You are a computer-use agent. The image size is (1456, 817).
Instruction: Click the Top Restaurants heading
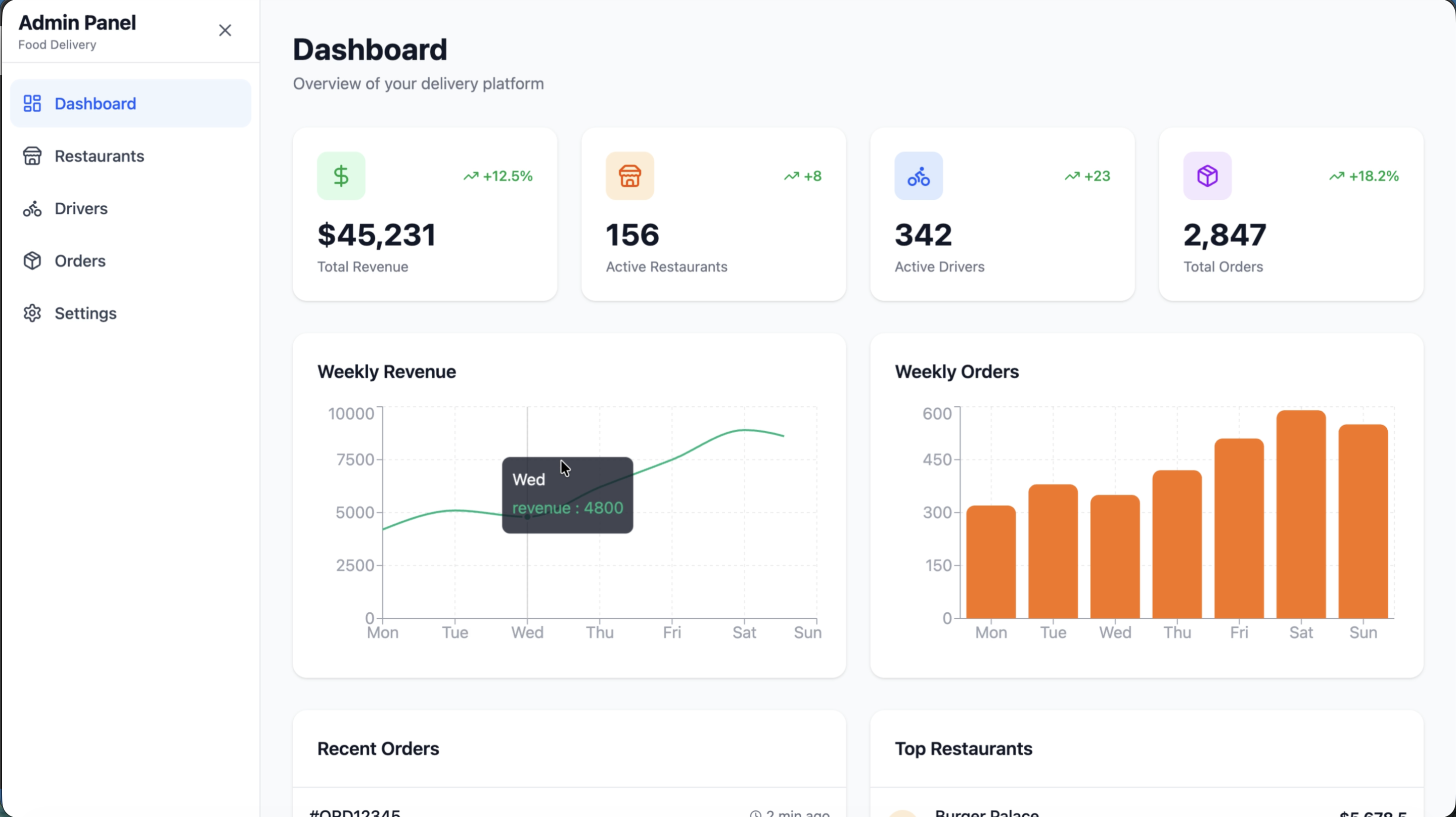pos(964,749)
